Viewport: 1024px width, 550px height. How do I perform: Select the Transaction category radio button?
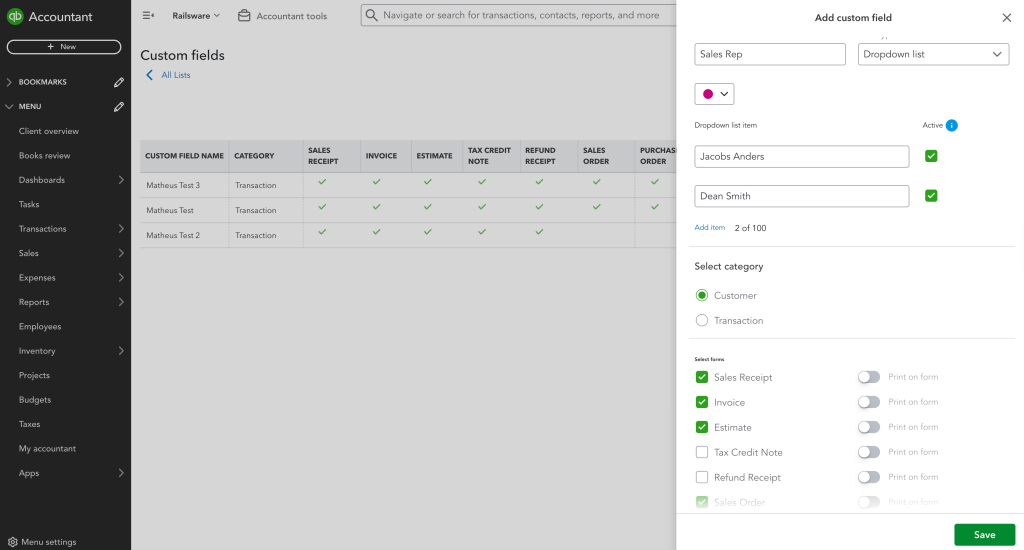tap(702, 321)
